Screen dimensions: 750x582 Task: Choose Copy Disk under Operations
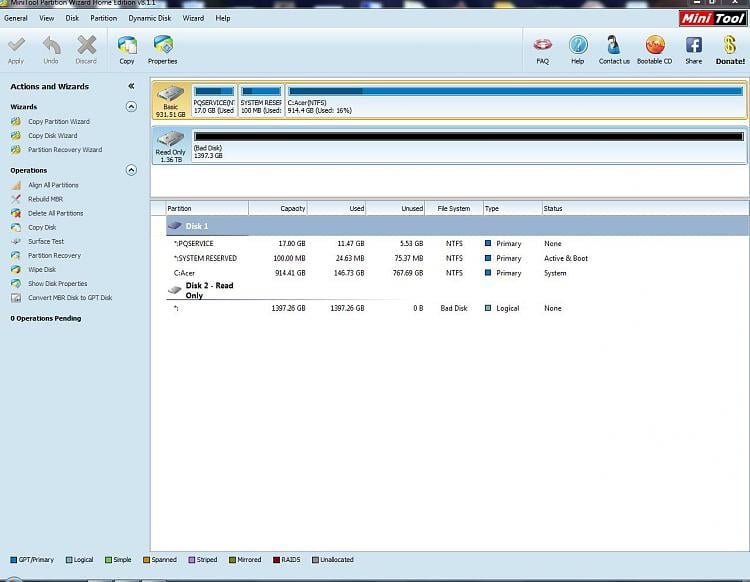pyautogui.click(x=42, y=227)
